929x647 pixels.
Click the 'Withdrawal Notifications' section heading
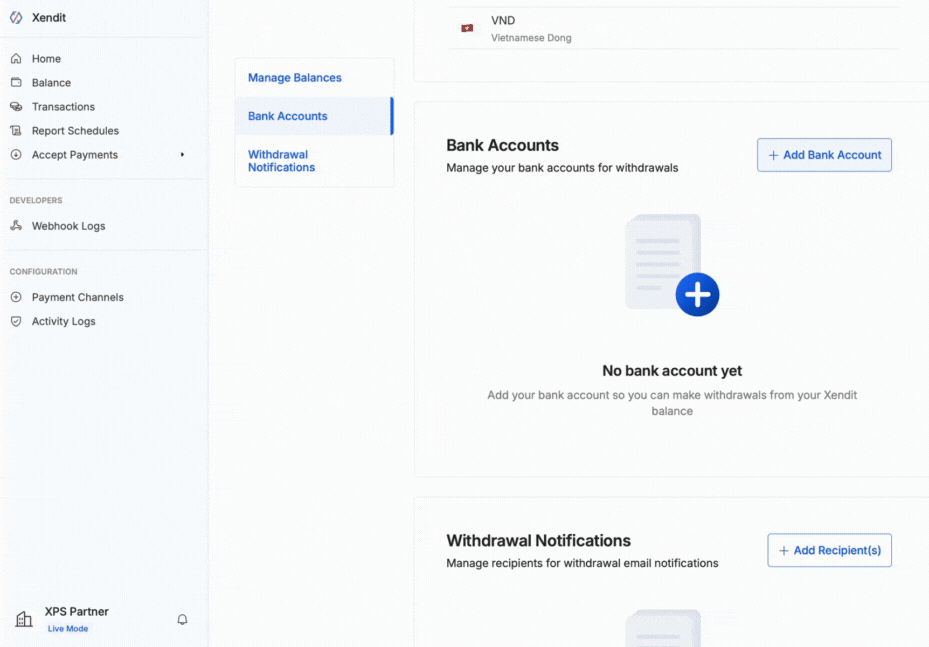pos(539,540)
